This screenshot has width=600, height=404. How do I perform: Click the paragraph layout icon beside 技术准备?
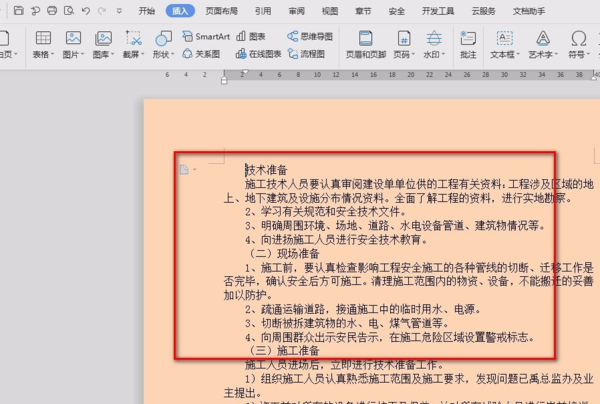tap(185, 170)
